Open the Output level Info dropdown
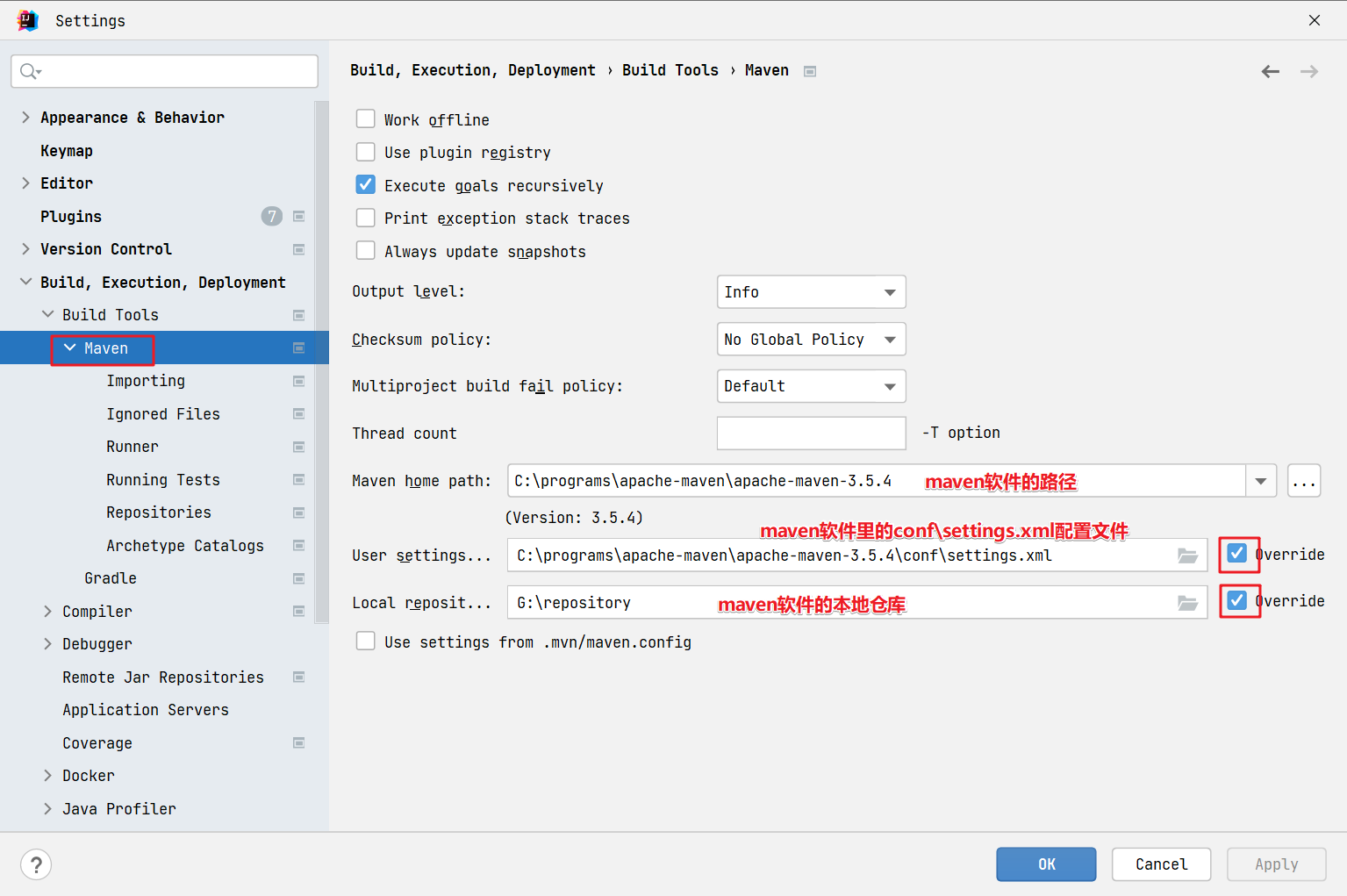The image size is (1347, 896). pos(811,292)
